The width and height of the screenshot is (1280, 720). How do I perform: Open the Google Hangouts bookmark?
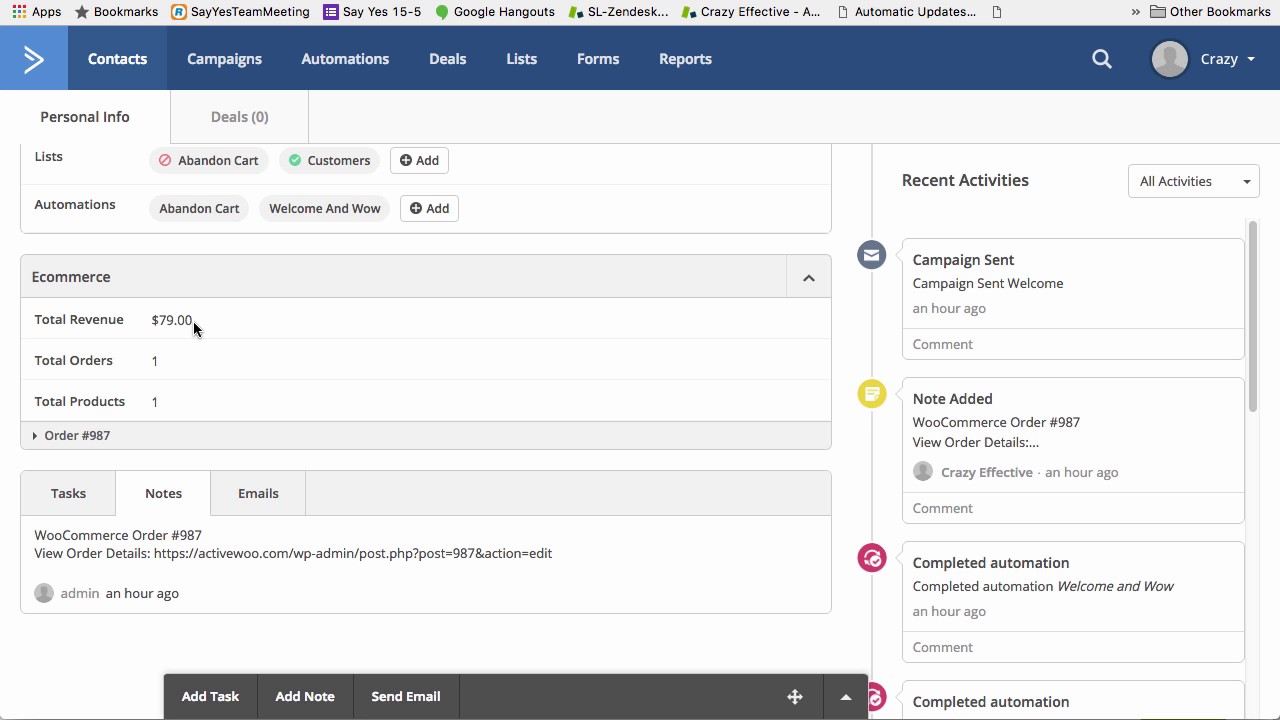494,12
